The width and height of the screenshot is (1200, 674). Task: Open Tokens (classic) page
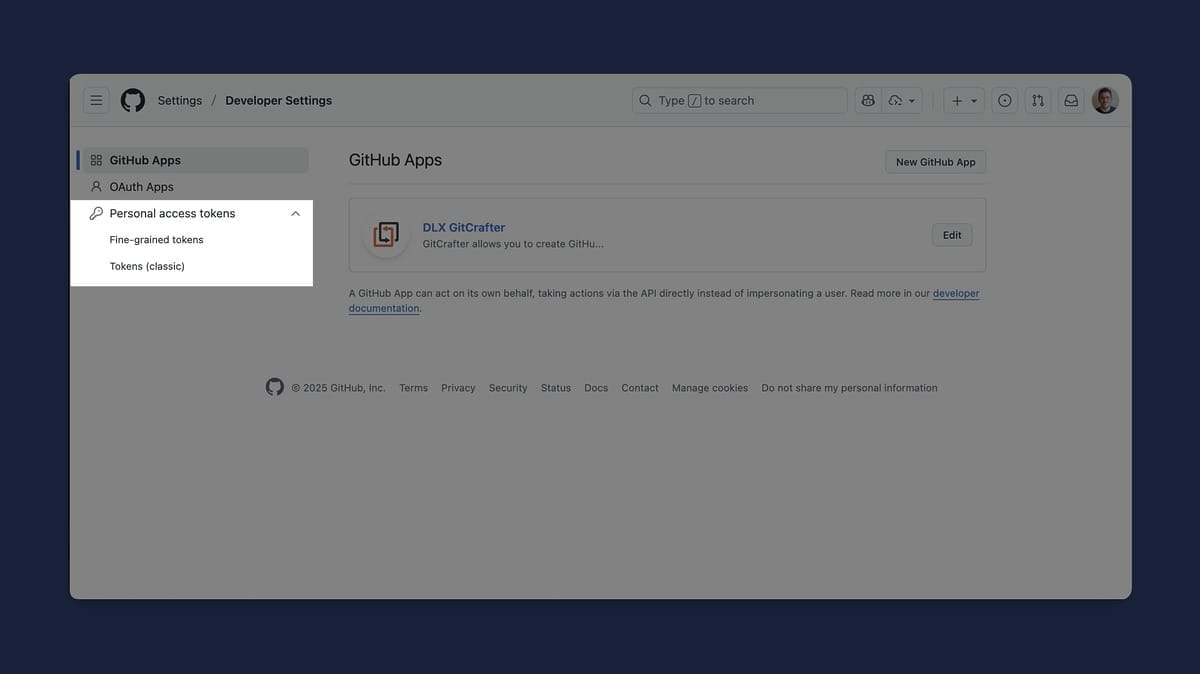coord(147,266)
